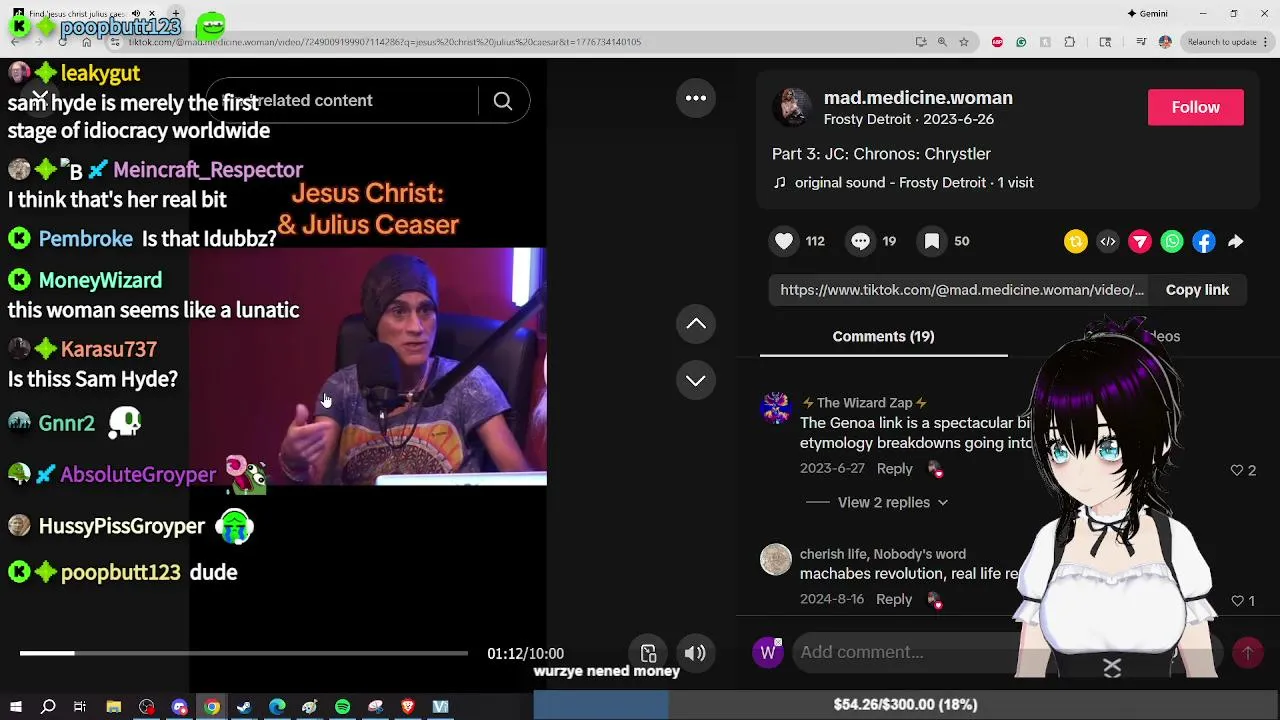Reply to cherish life comment
The height and width of the screenshot is (720, 1280).
click(x=894, y=599)
